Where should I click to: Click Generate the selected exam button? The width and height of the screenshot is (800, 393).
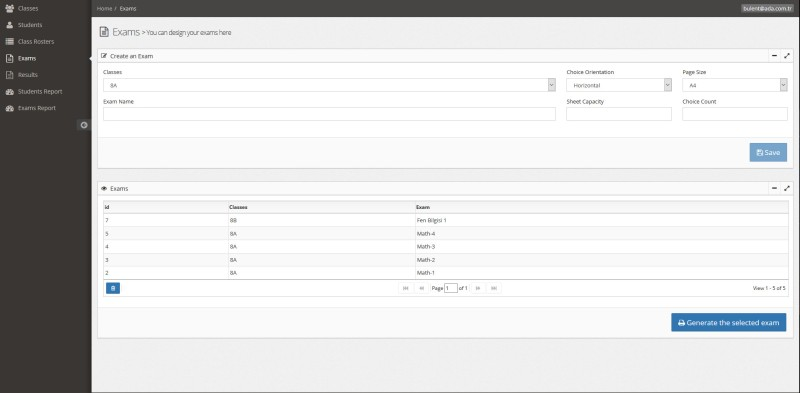729,323
